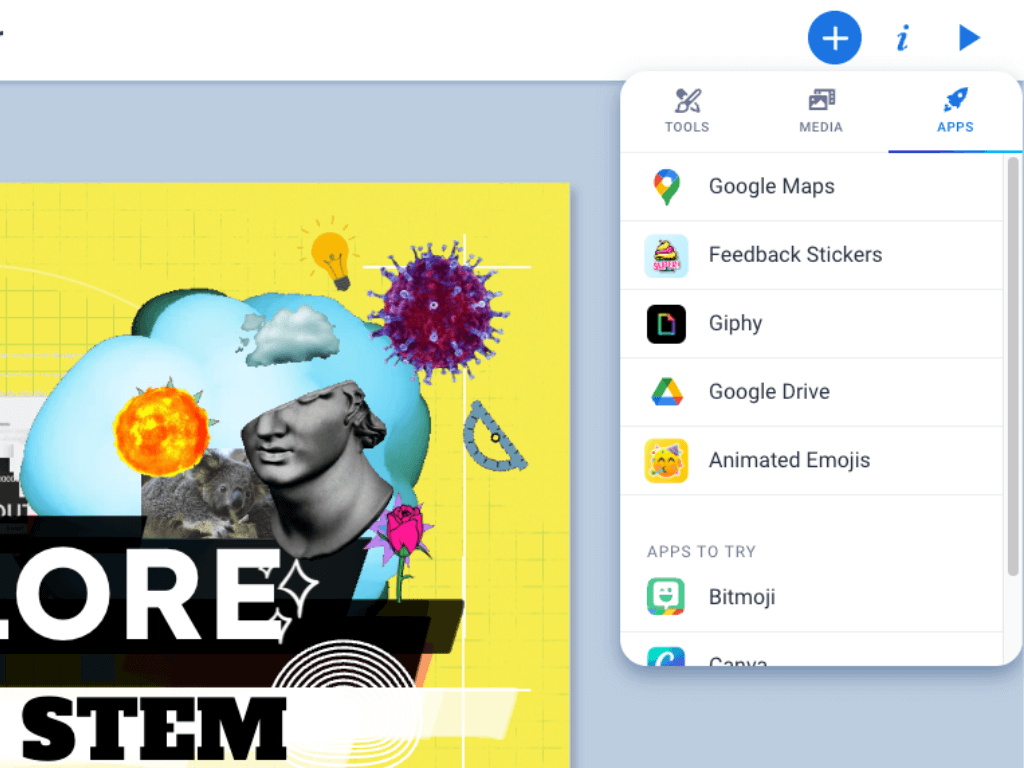1024x768 pixels.
Task: Select the Giphy app icon
Action: pos(666,323)
